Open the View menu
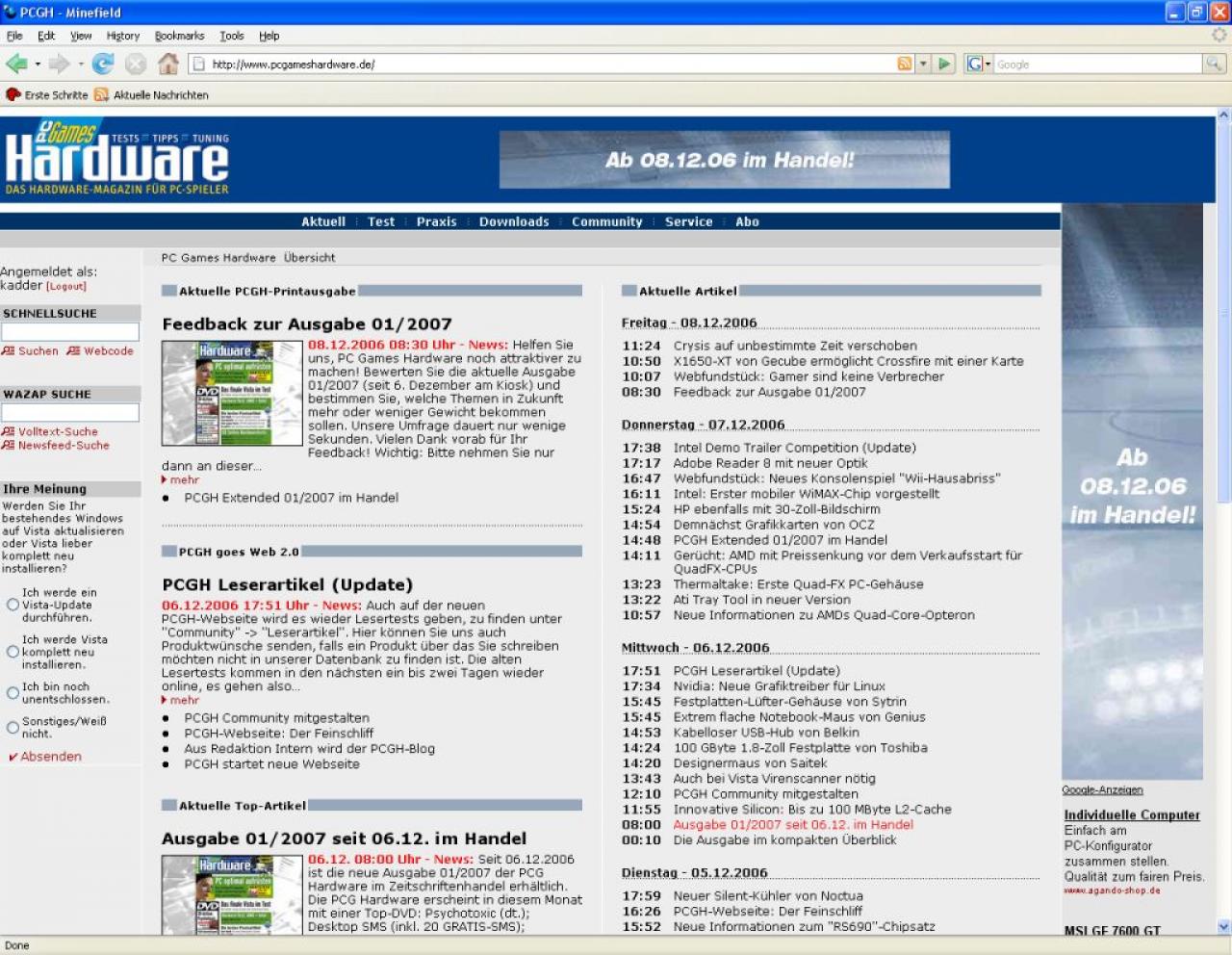Viewport: 1232px width, 955px height. coord(81,36)
